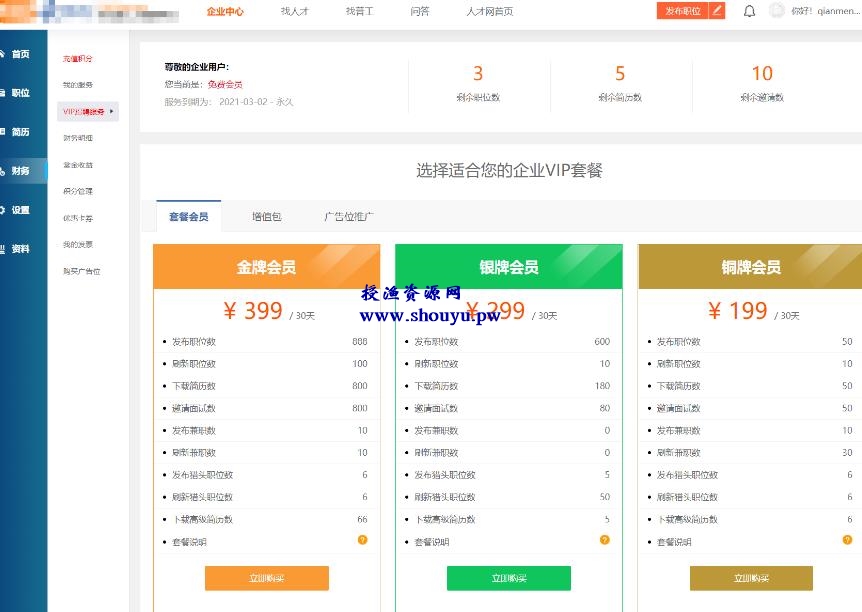Image resolution: width=862 pixels, height=612 pixels.
Task: Open 我的发票 submenu link
Action: pyautogui.click(x=78, y=245)
